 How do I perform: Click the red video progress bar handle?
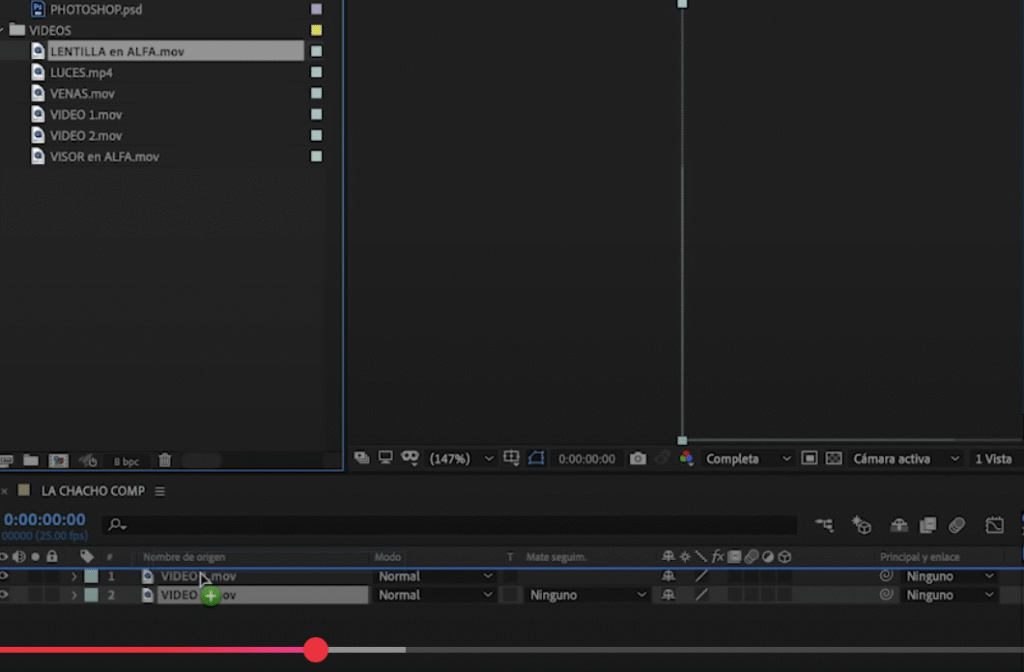click(316, 650)
